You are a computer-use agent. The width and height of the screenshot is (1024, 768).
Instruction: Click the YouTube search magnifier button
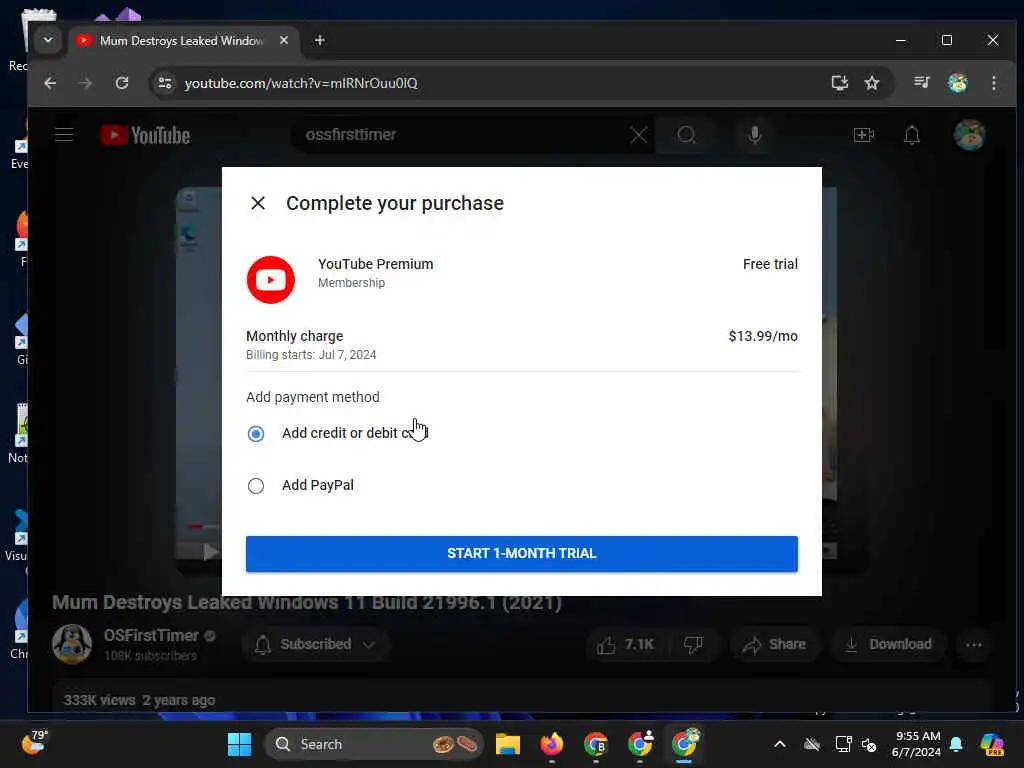coord(686,135)
